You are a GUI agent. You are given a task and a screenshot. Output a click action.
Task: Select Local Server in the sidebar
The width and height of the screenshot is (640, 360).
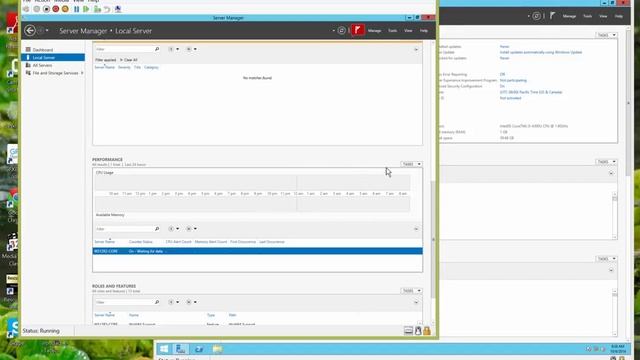pyautogui.click(x=53, y=58)
